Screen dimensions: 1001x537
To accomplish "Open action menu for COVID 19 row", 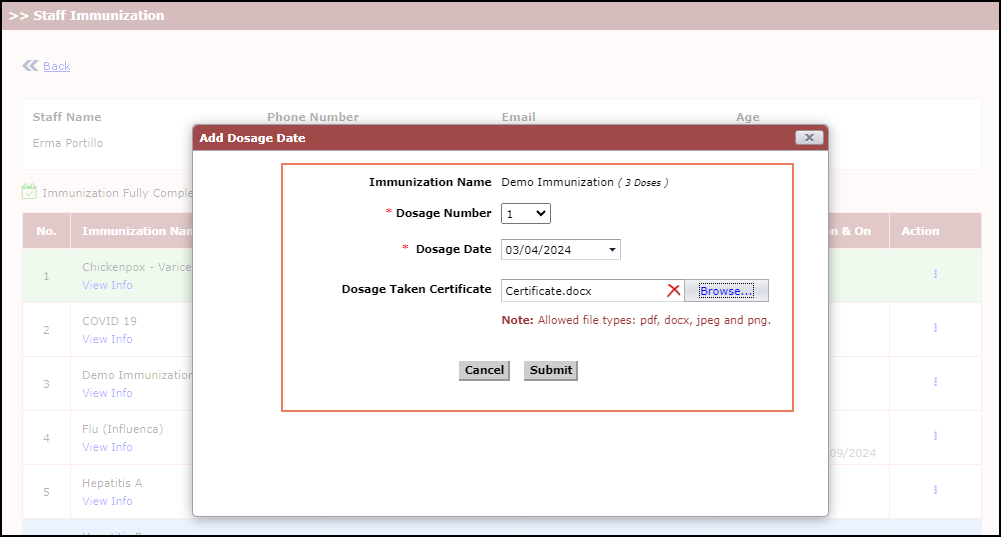I will [935, 328].
